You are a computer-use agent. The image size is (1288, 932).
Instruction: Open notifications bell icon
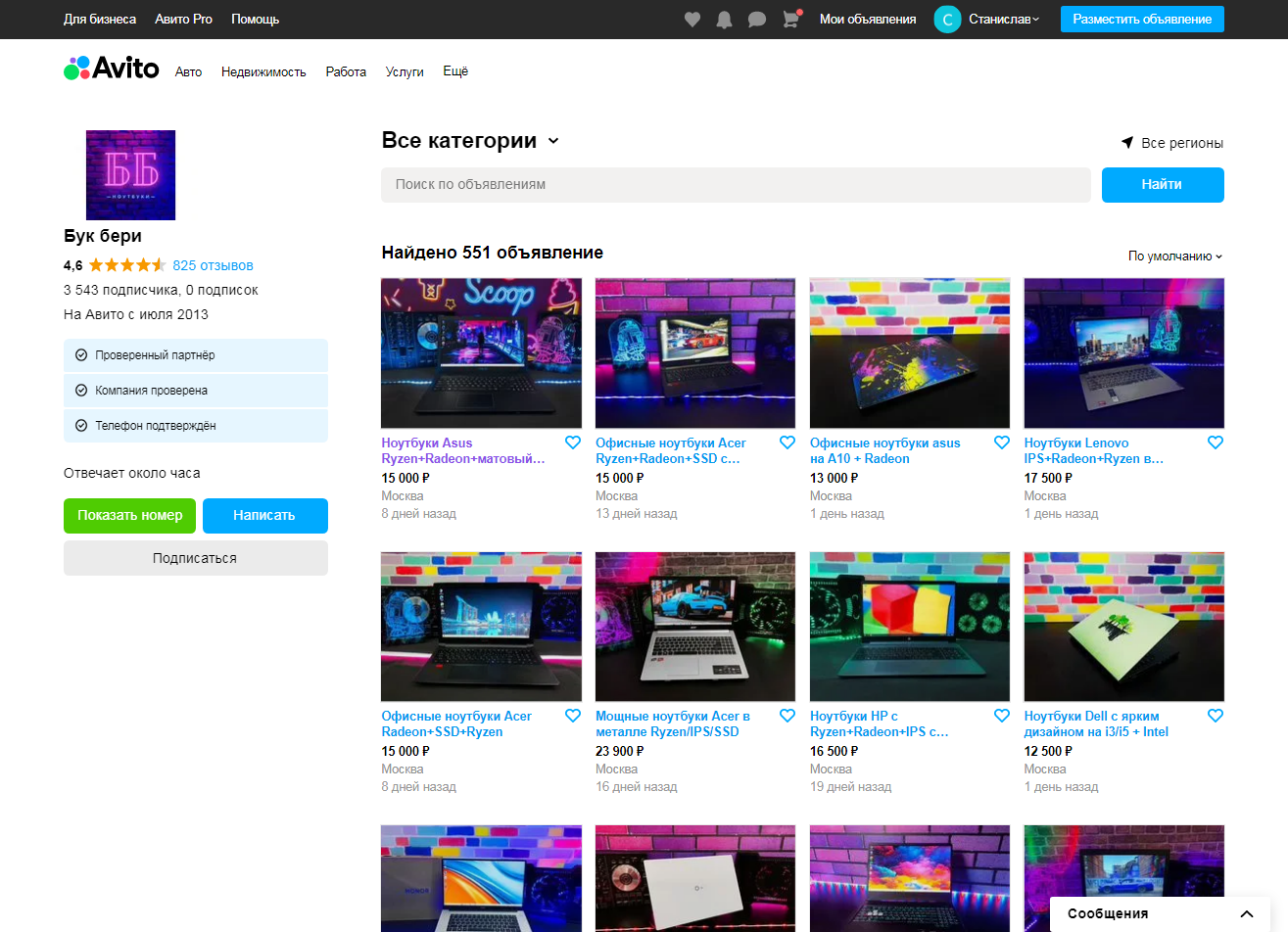tap(725, 20)
